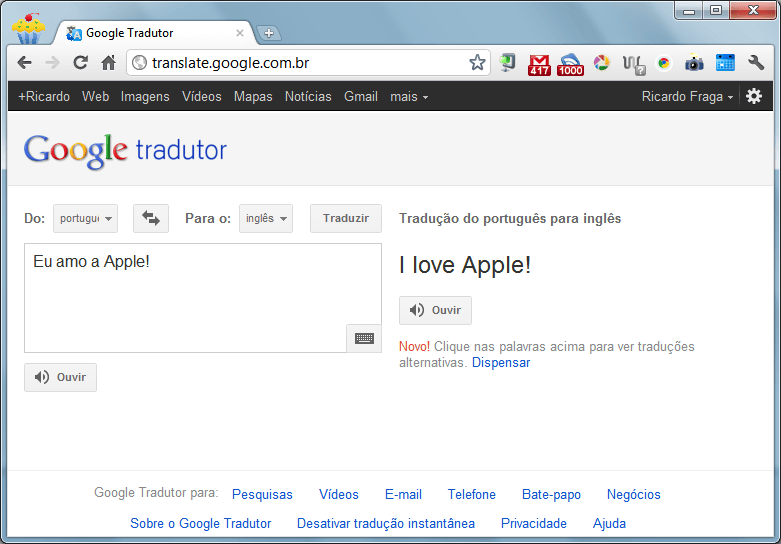The width and height of the screenshot is (781, 544).
Task: Open Notícias in the Google bar
Action: click(308, 97)
